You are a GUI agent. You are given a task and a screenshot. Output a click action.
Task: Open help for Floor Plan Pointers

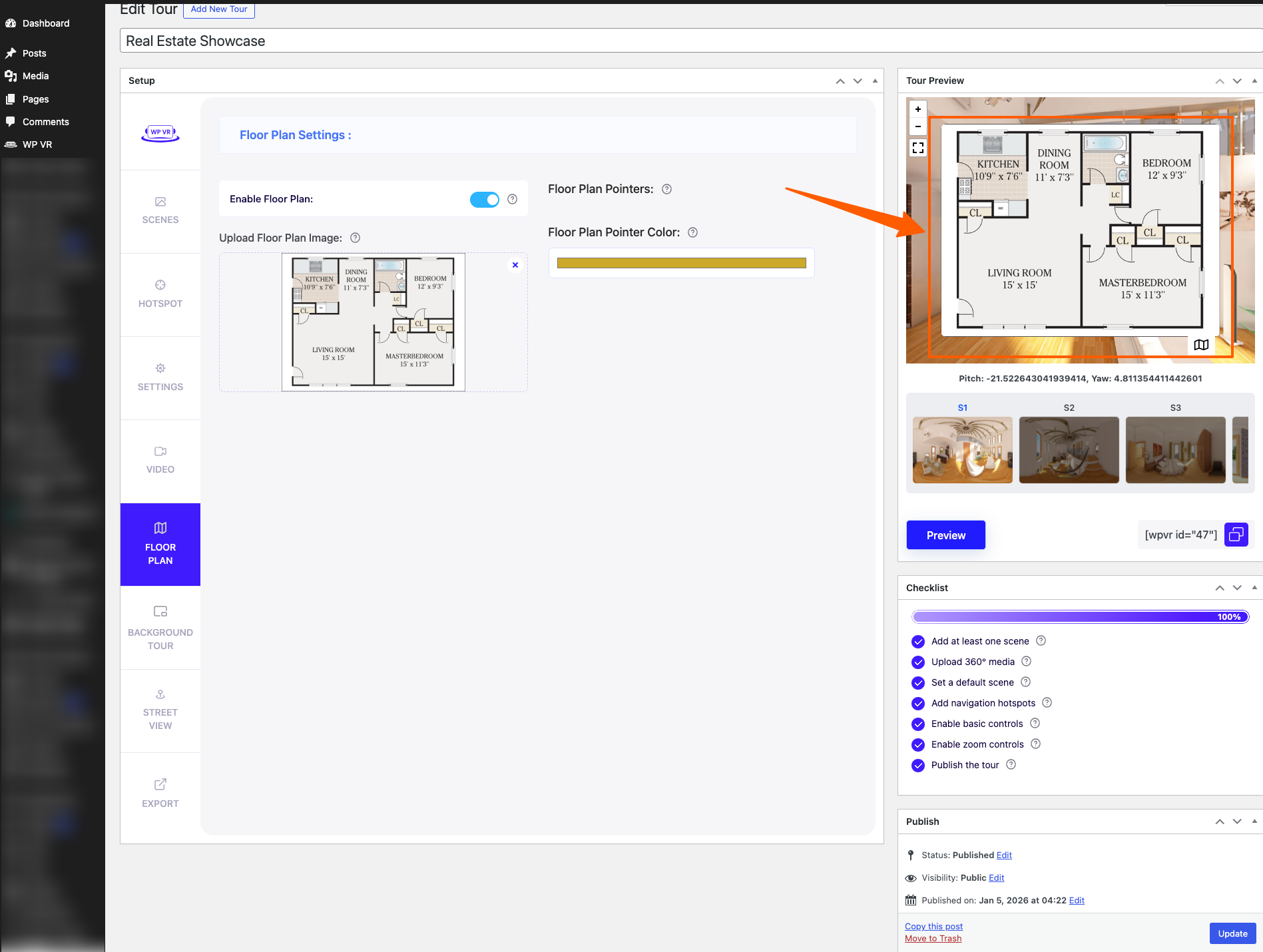point(666,190)
